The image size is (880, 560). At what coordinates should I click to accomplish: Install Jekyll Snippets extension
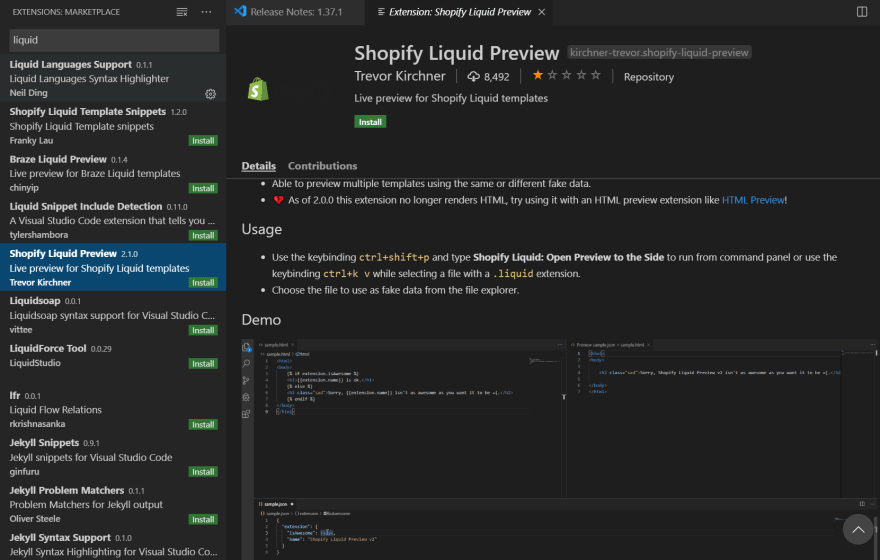coord(203,472)
